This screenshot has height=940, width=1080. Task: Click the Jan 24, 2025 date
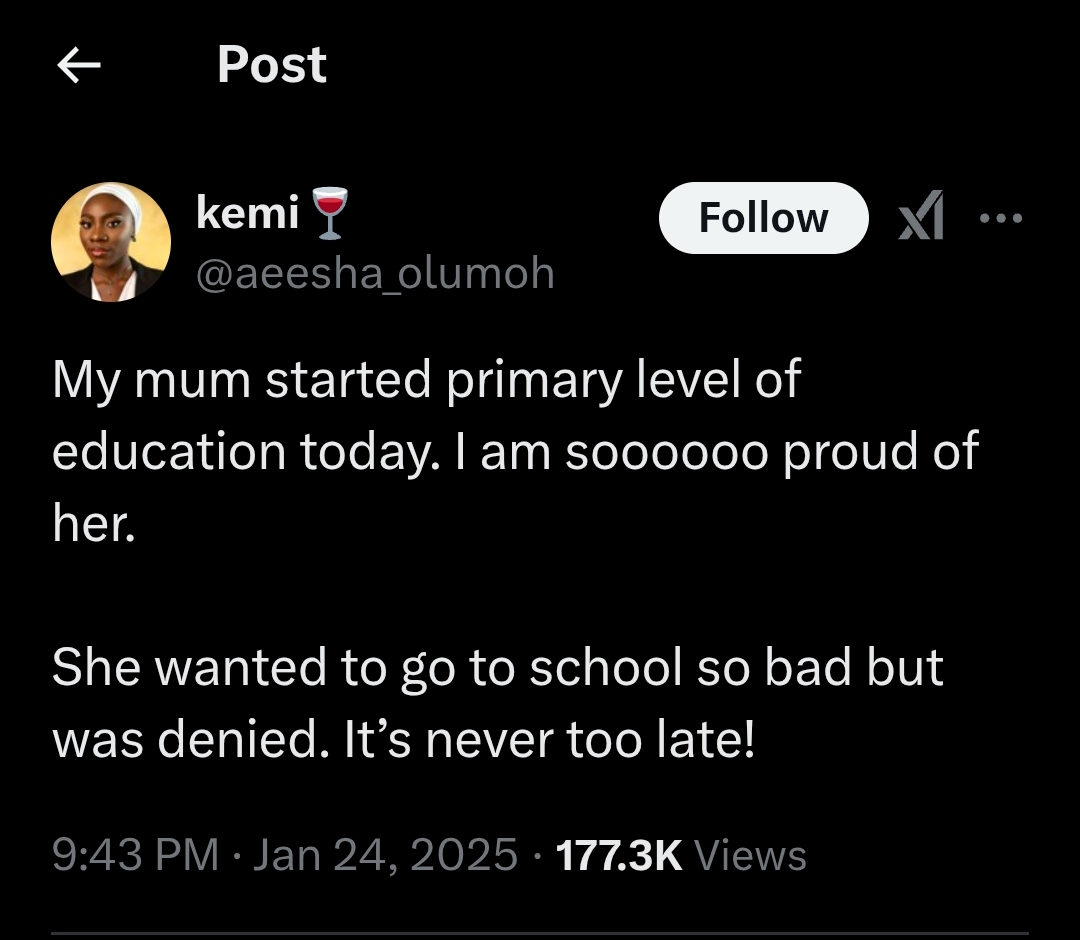coord(385,855)
